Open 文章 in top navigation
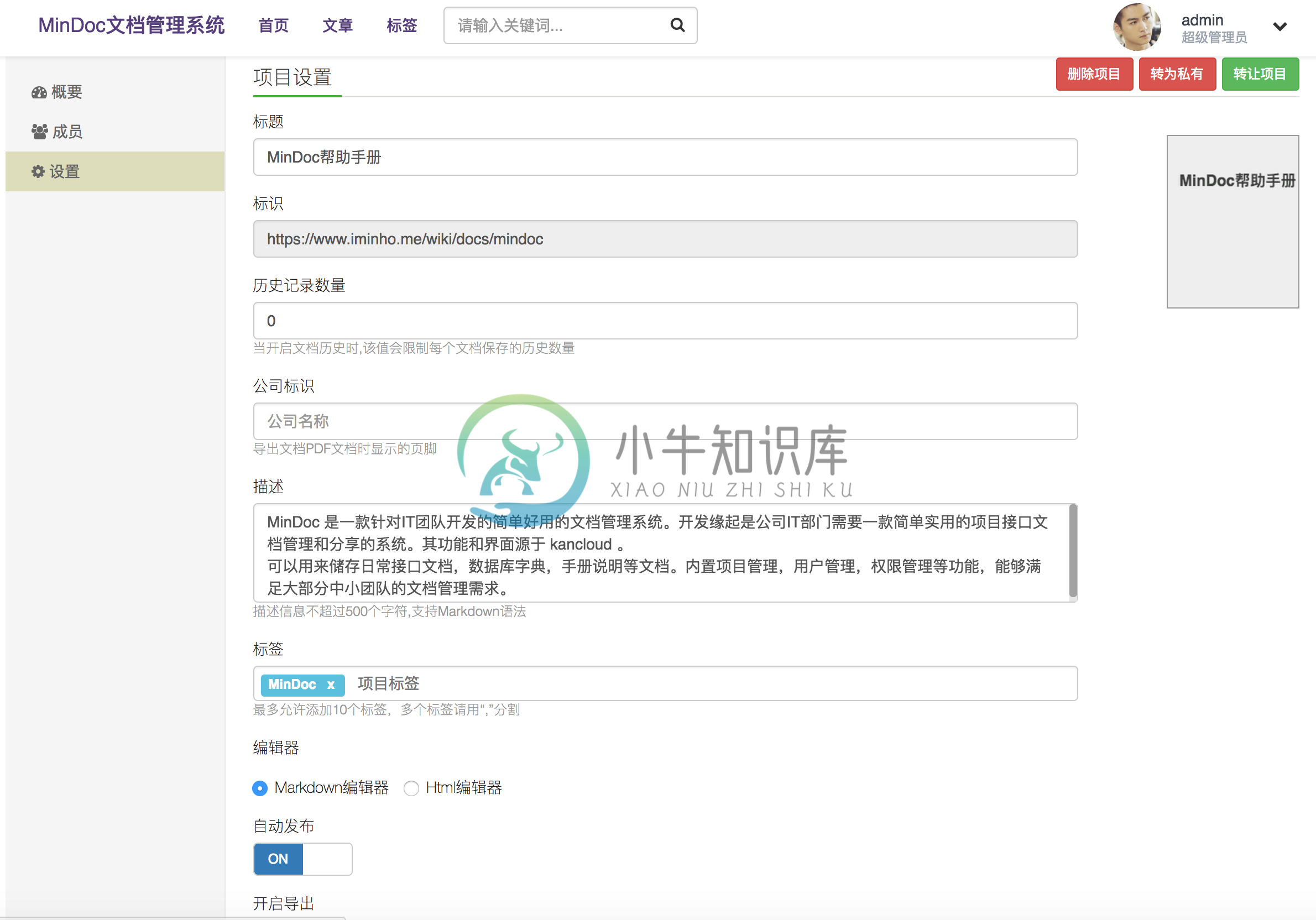 (338, 25)
